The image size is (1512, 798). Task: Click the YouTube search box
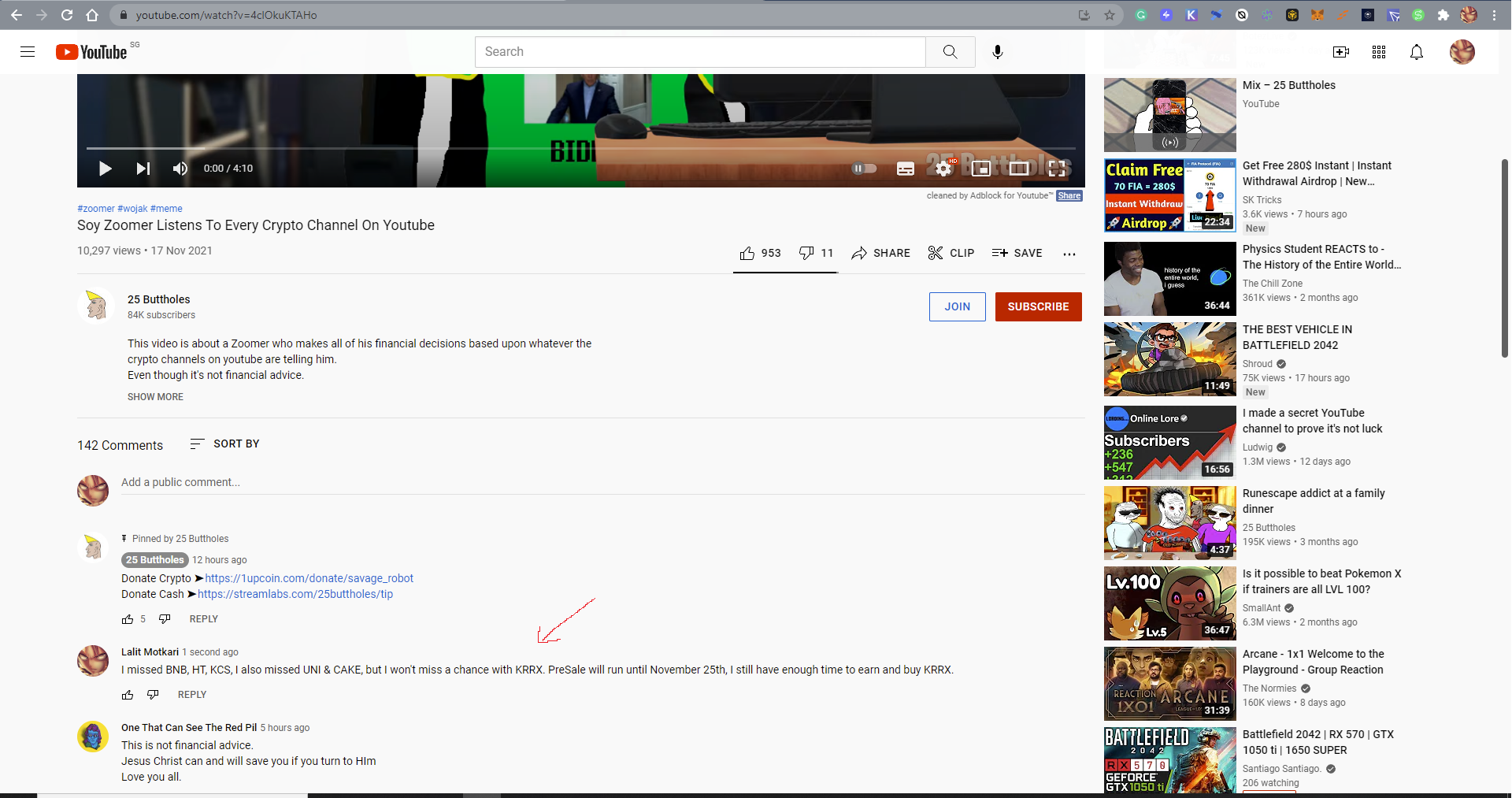700,52
